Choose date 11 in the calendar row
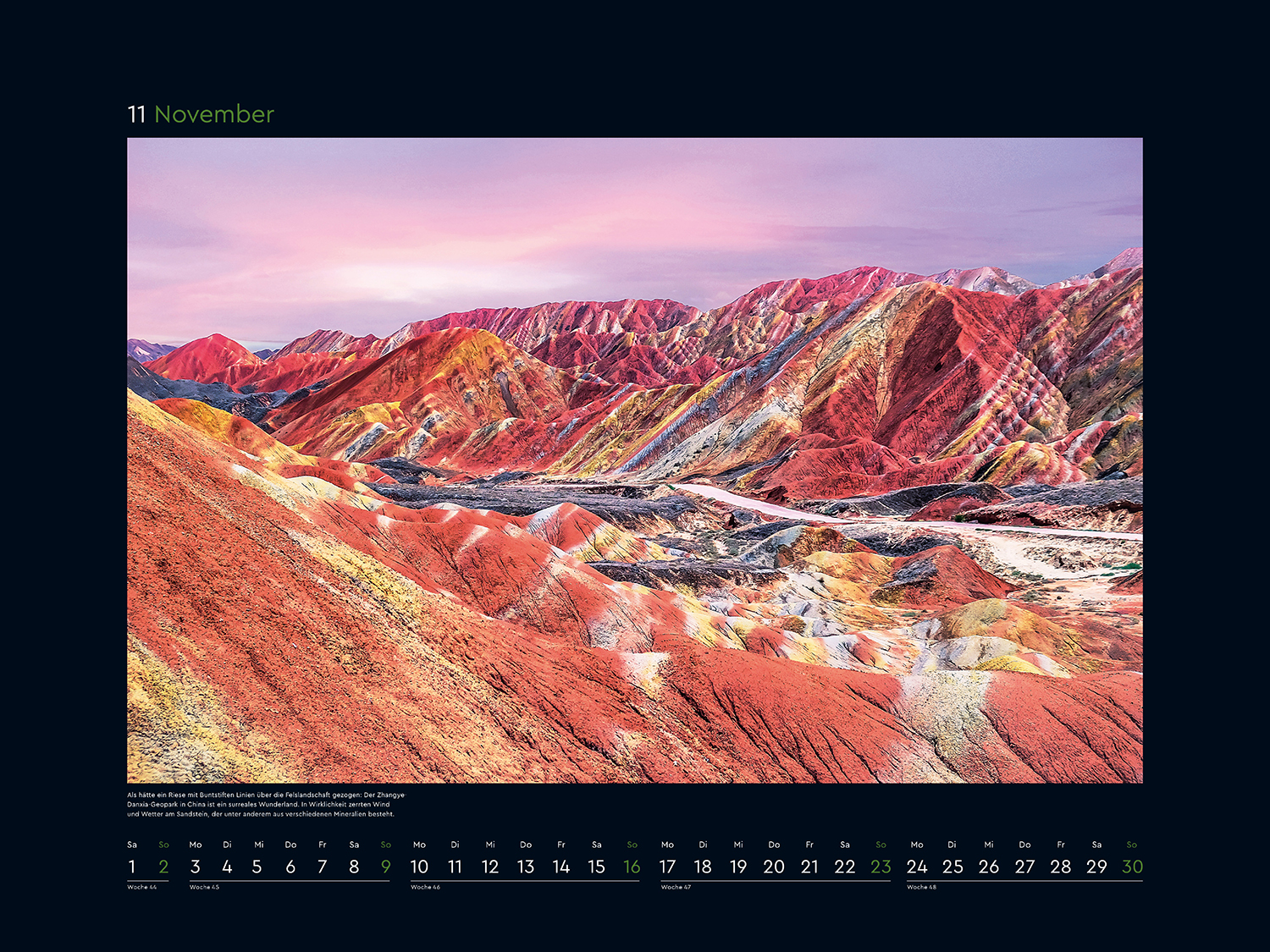 (455, 867)
